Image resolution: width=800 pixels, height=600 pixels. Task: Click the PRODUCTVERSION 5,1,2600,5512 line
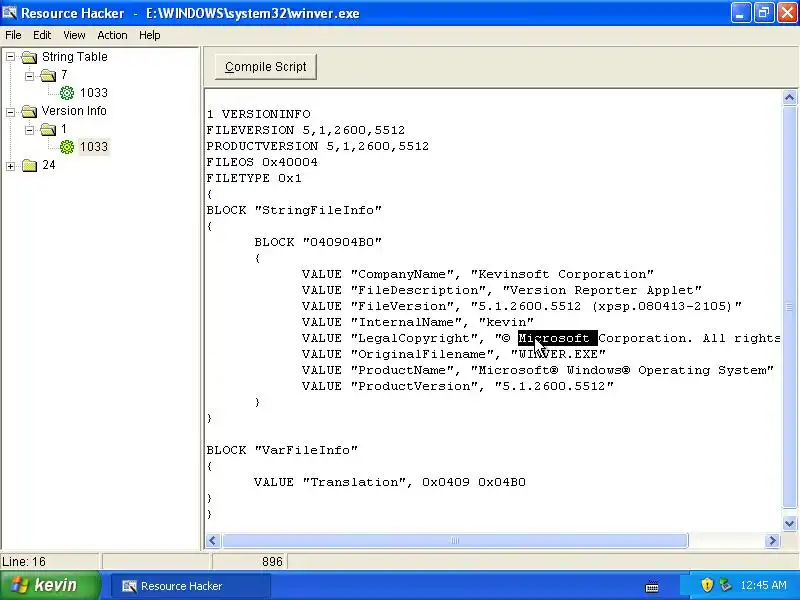tap(317, 146)
